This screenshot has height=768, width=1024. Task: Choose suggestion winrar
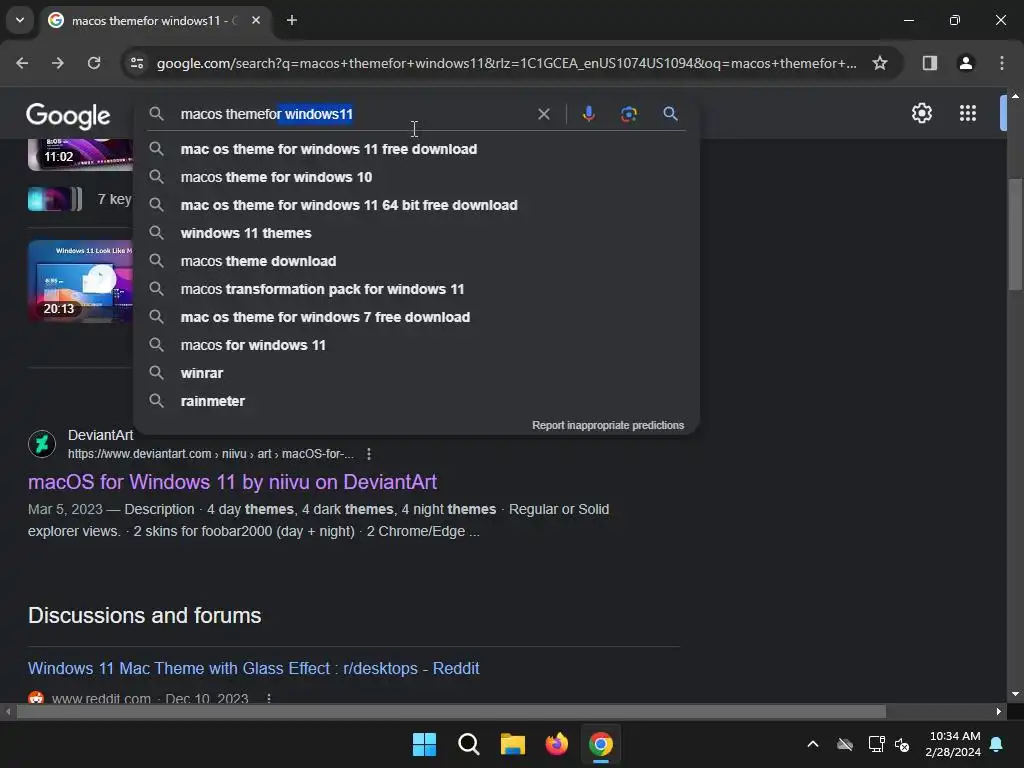pos(416,374)
